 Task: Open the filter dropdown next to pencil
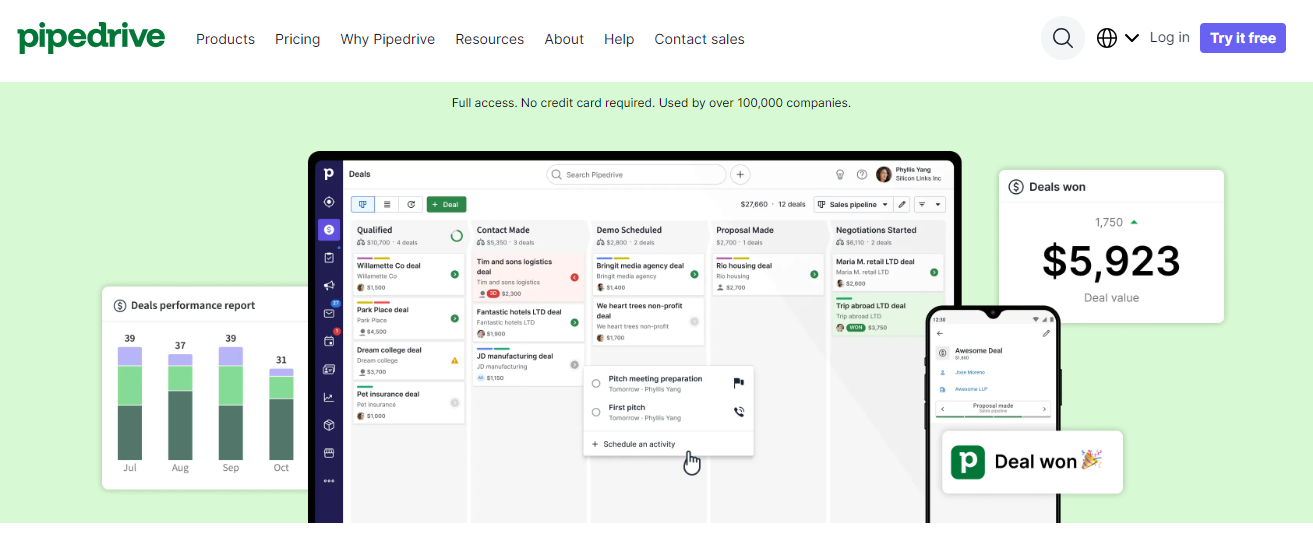point(930,204)
